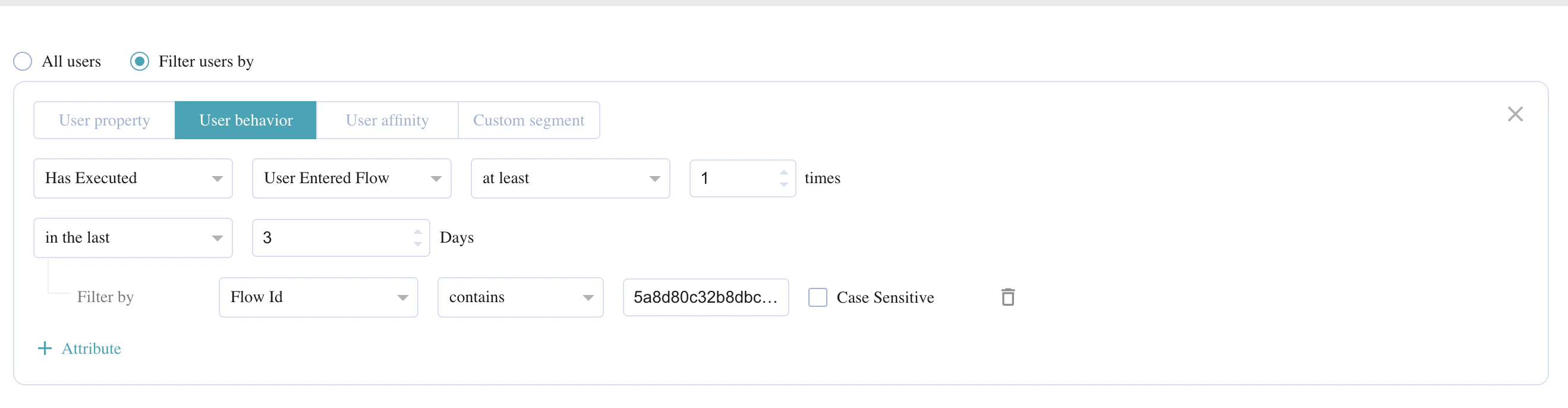1568x408 pixels.
Task: Open the in the last dropdown
Action: (133, 237)
